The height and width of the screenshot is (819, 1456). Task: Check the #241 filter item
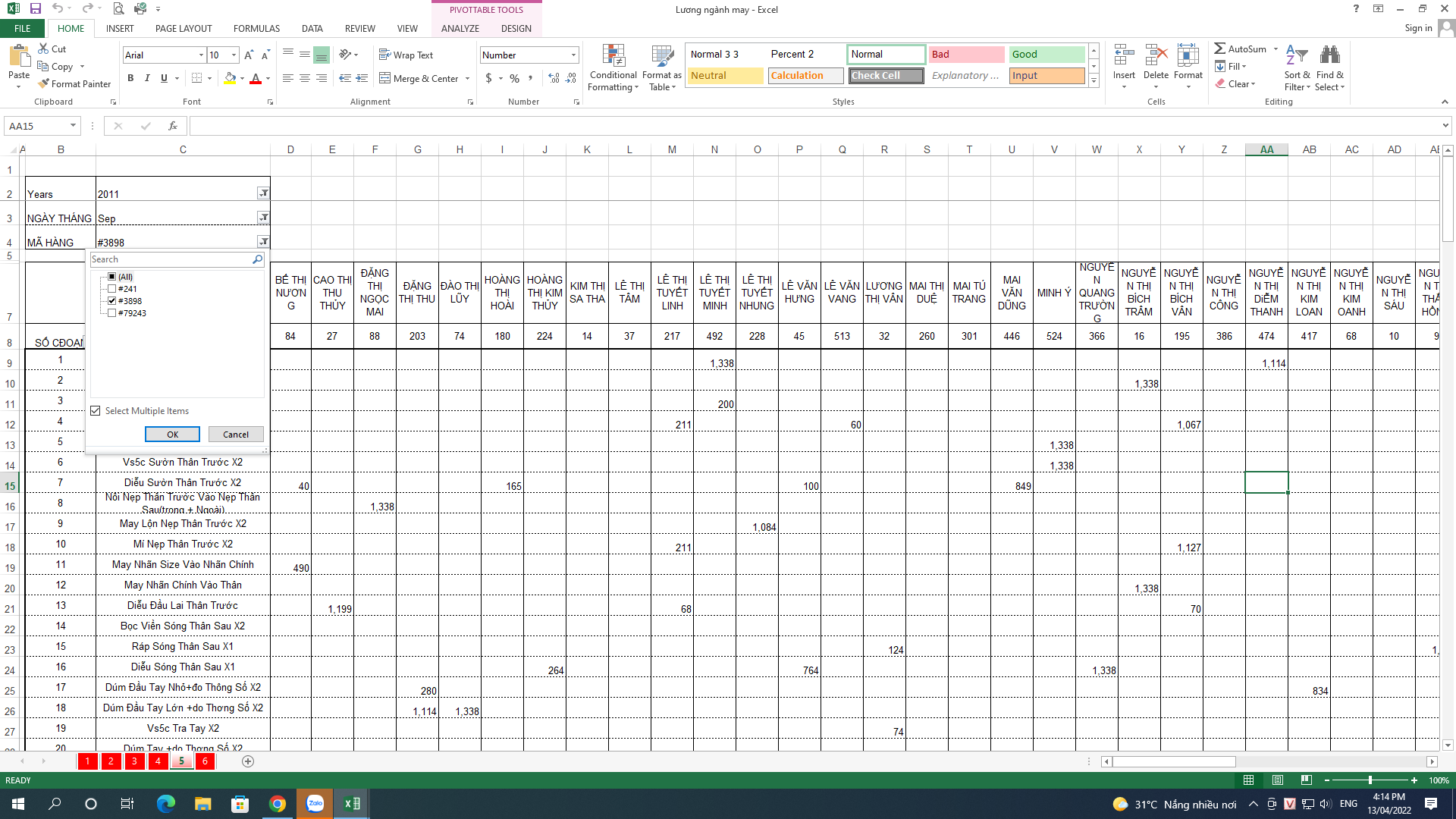tap(112, 289)
